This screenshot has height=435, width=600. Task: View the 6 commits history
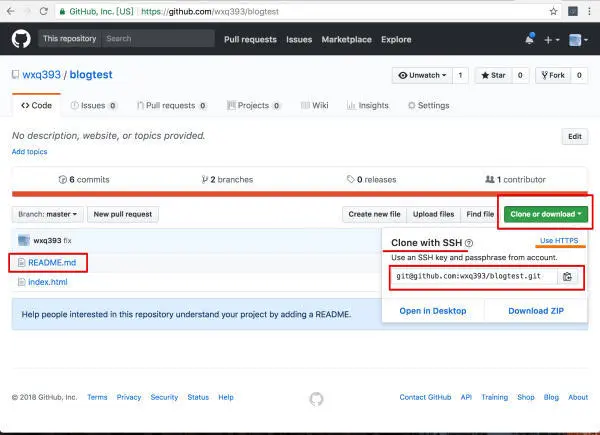pos(84,179)
